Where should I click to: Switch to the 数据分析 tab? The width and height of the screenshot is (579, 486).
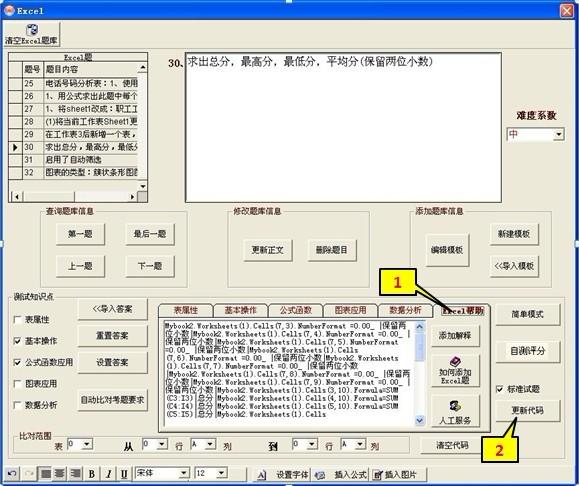coord(405,311)
